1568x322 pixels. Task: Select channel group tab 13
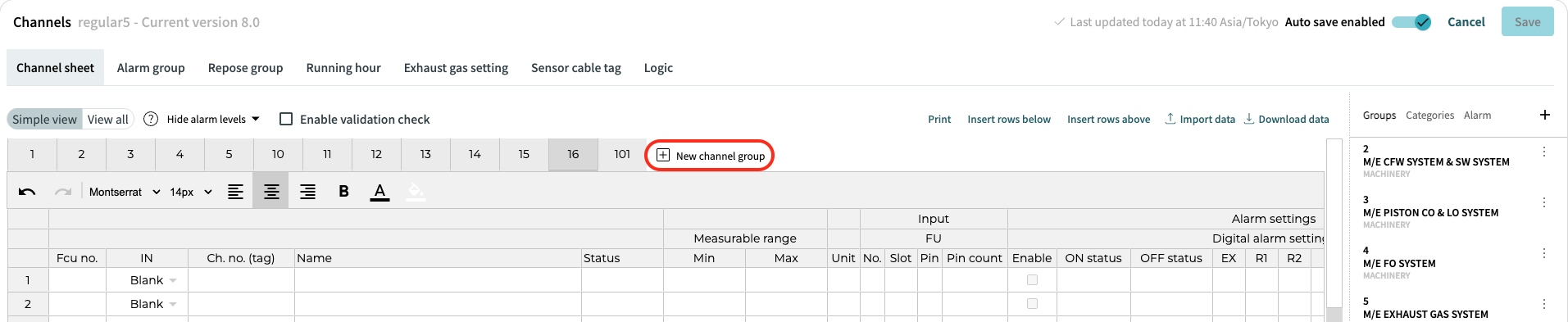coord(425,154)
